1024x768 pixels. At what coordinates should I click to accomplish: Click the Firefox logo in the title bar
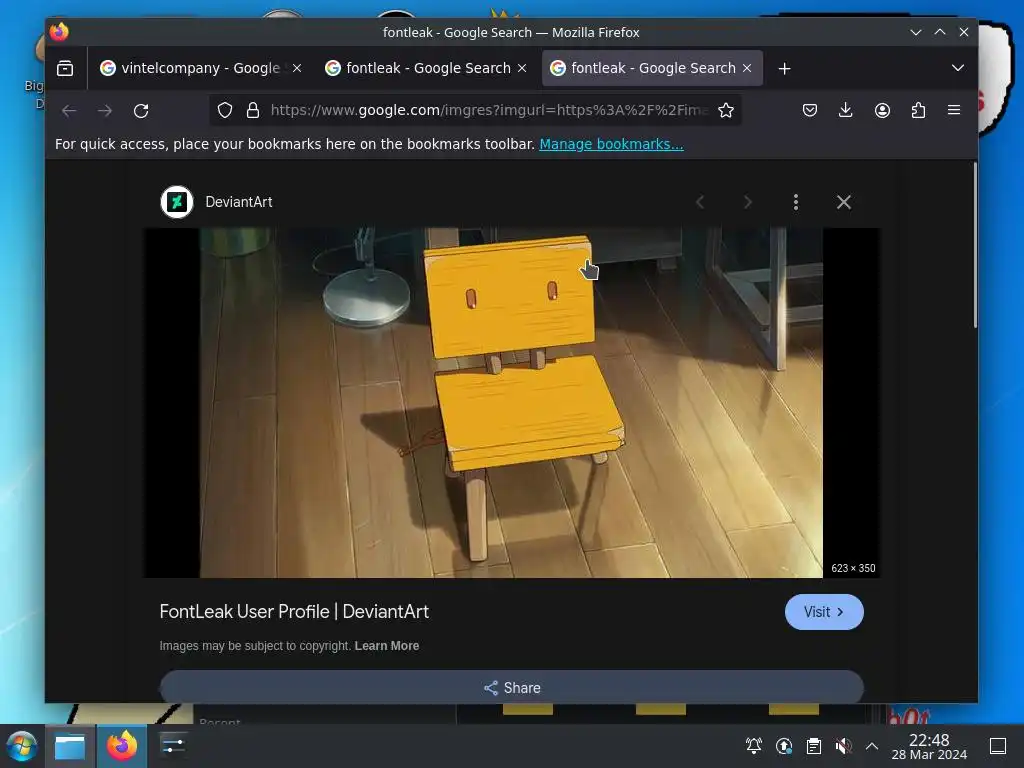[59, 32]
